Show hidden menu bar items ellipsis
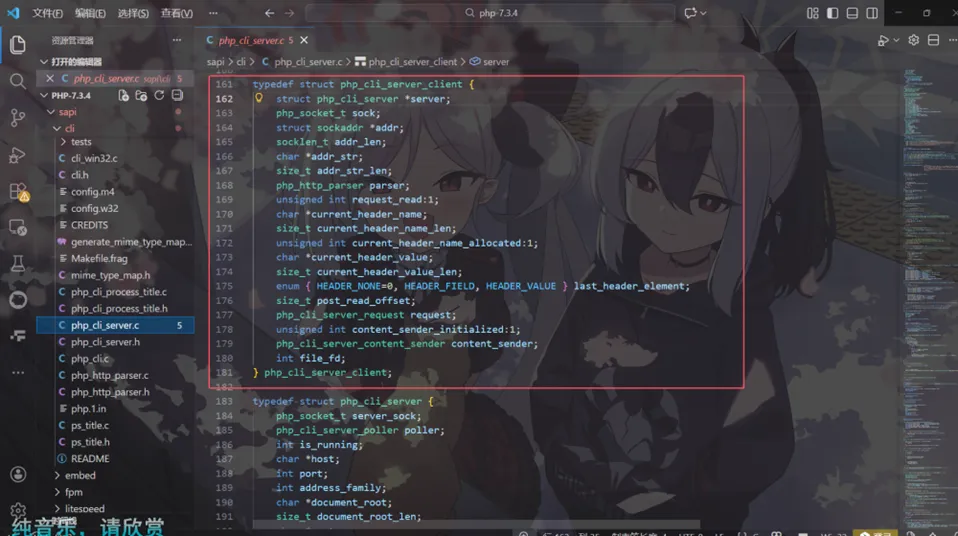958x536 pixels. [213, 13]
